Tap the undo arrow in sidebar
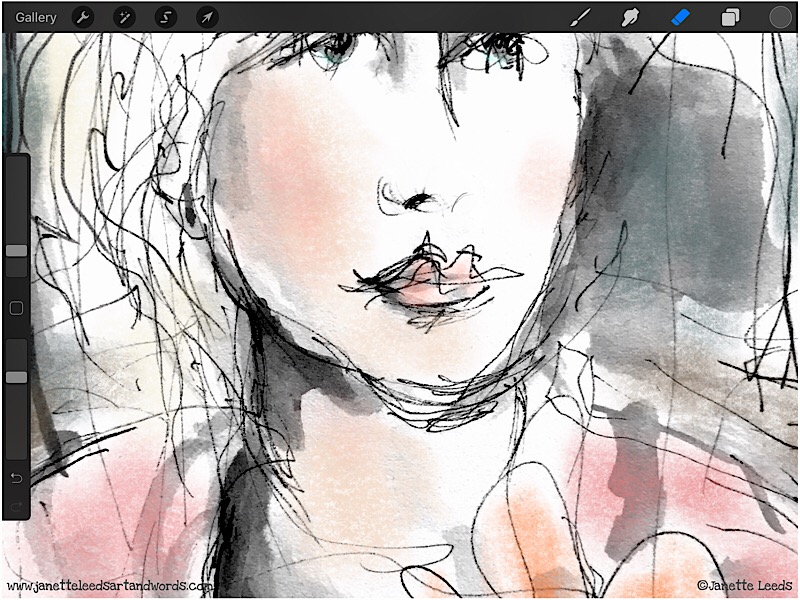The image size is (800, 600). pos(16,478)
